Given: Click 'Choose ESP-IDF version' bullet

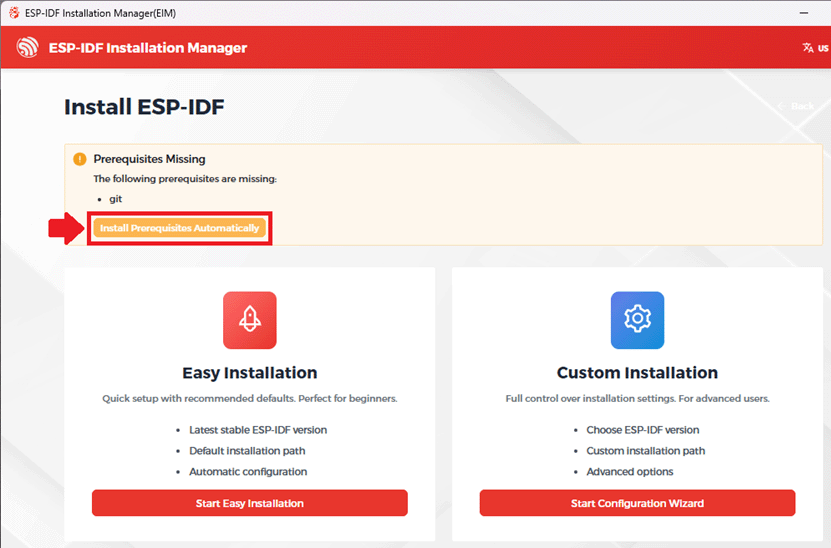Looking at the screenshot, I should click(x=643, y=430).
